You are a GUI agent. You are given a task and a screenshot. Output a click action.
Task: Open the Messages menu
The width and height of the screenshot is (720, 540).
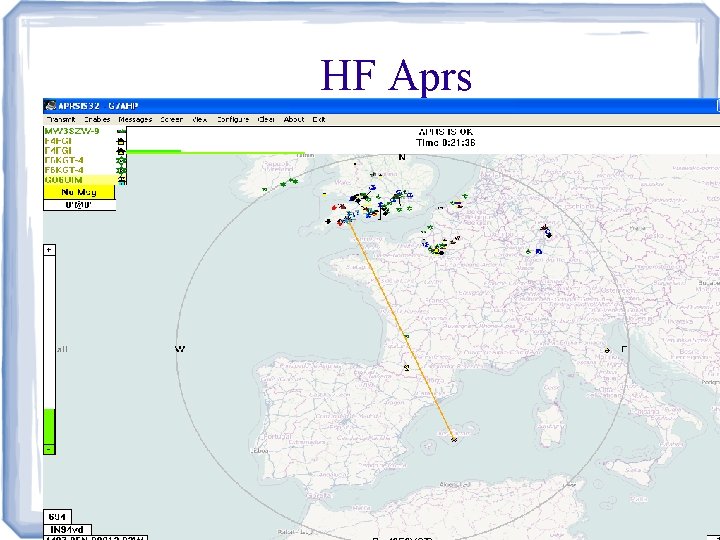click(x=134, y=119)
